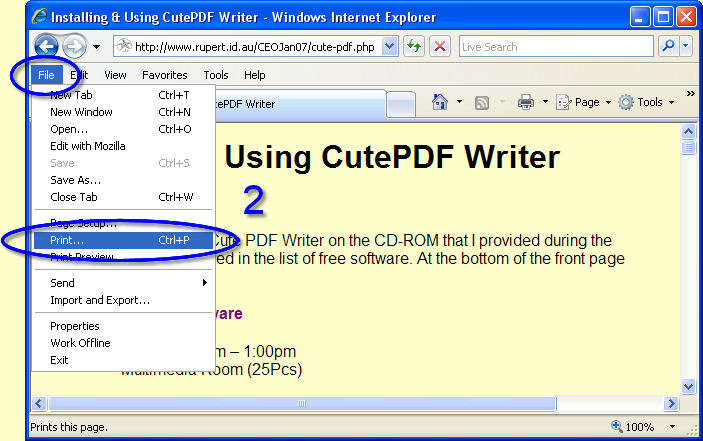Click the zoom magnifier icon in status bar
This screenshot has width=703, height=441.
click(x=617, y=426)
